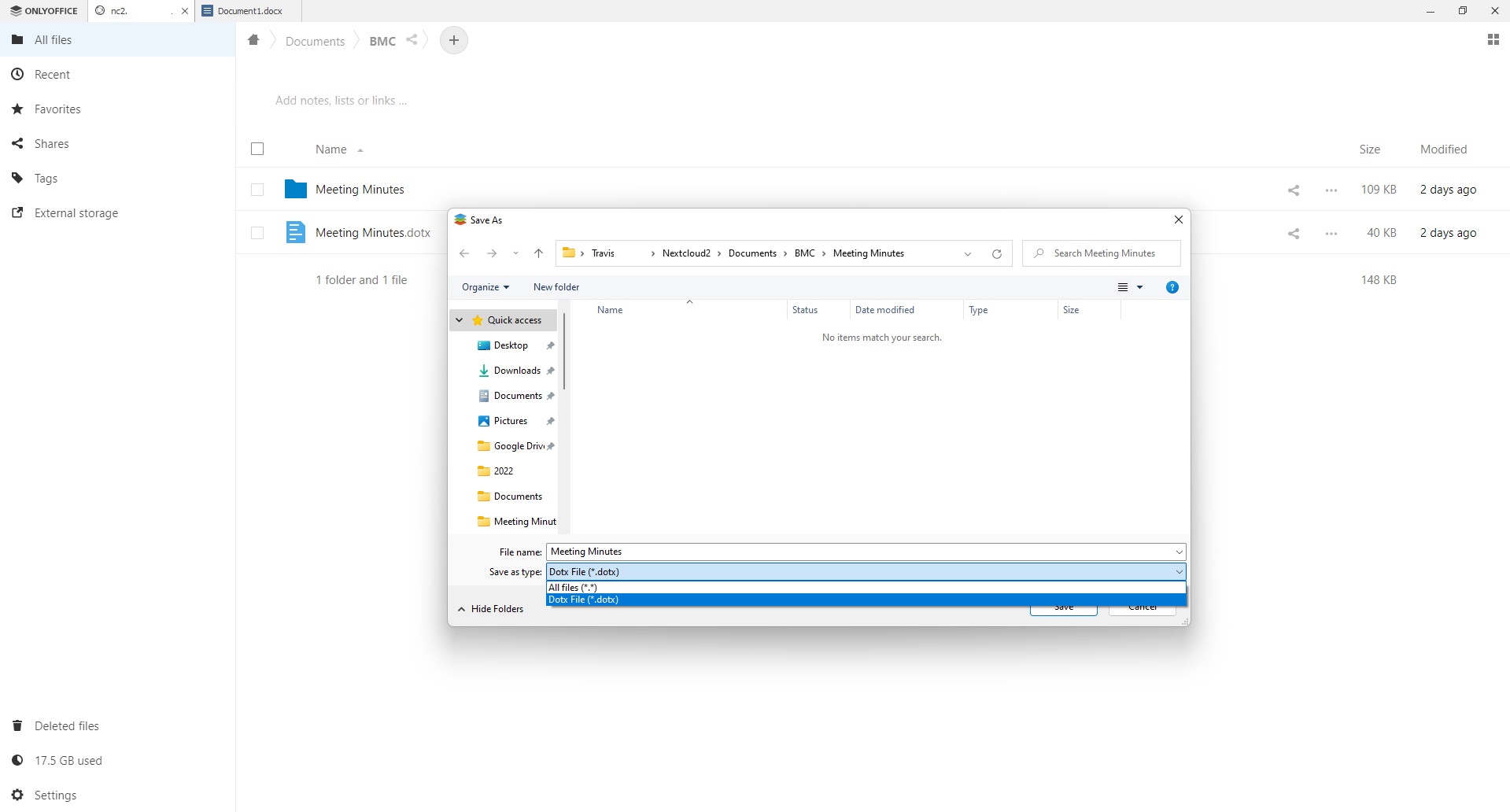Switch to the nc2 browser tab
This screenshot has width=1510, height=812.
click(x=126, y=10)
